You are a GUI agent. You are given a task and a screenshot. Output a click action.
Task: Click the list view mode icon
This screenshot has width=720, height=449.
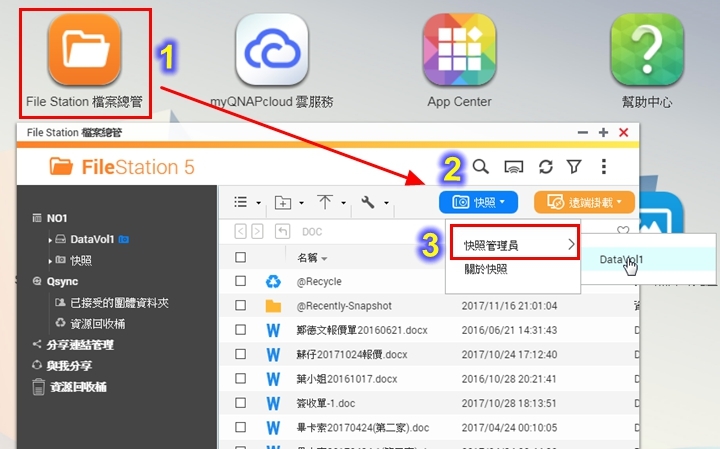[241, 202]
